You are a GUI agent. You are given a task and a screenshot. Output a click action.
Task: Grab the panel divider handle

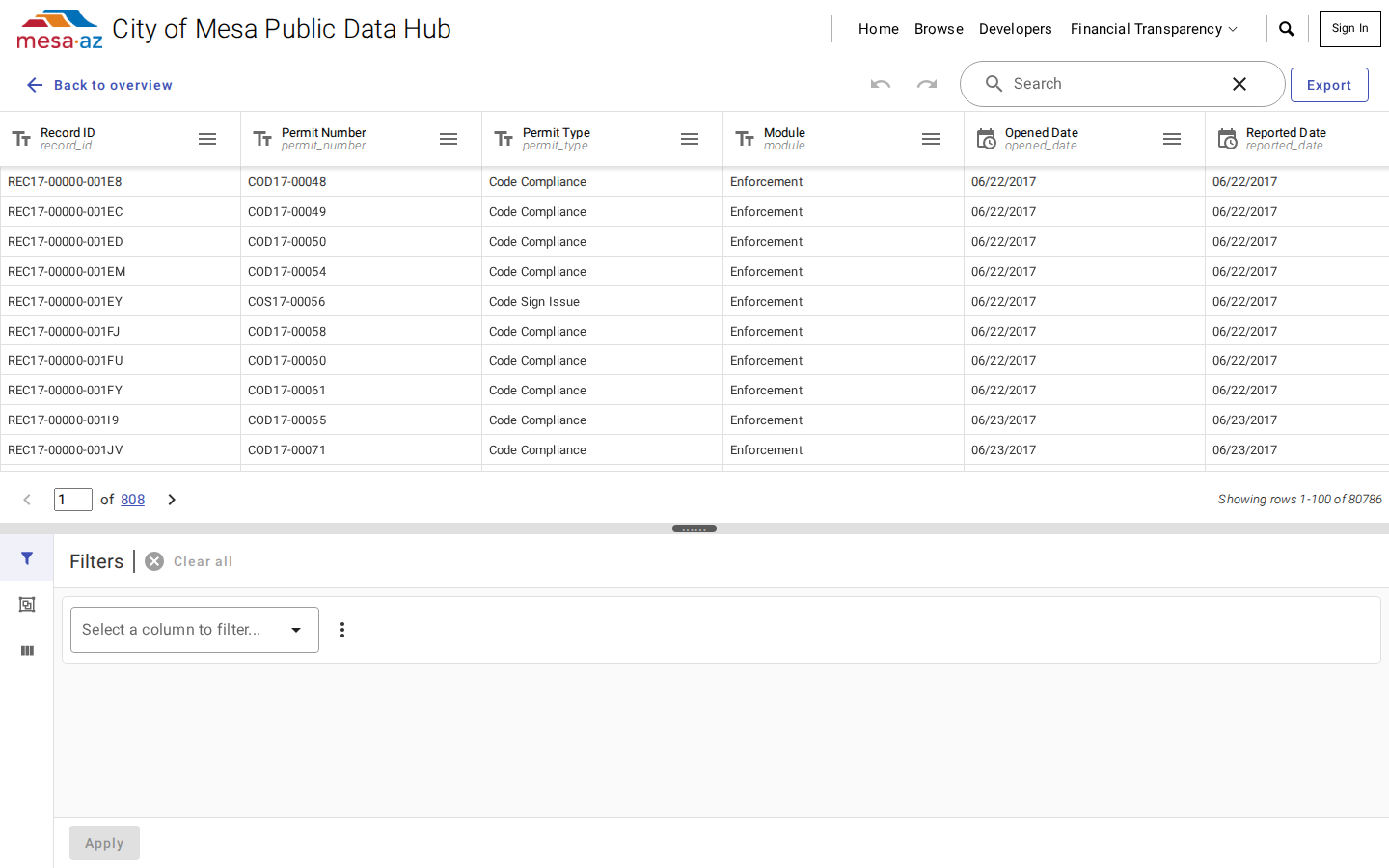(694, 529)
